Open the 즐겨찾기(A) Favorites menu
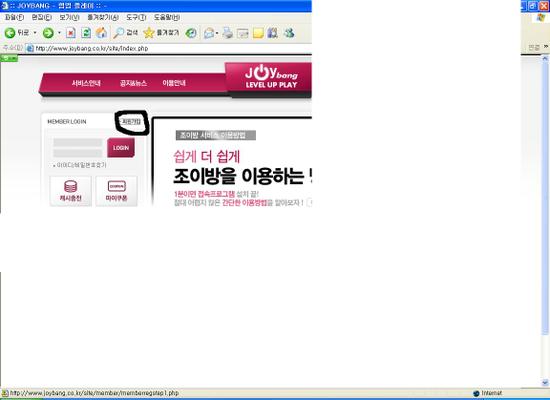 tap(103, 17)
